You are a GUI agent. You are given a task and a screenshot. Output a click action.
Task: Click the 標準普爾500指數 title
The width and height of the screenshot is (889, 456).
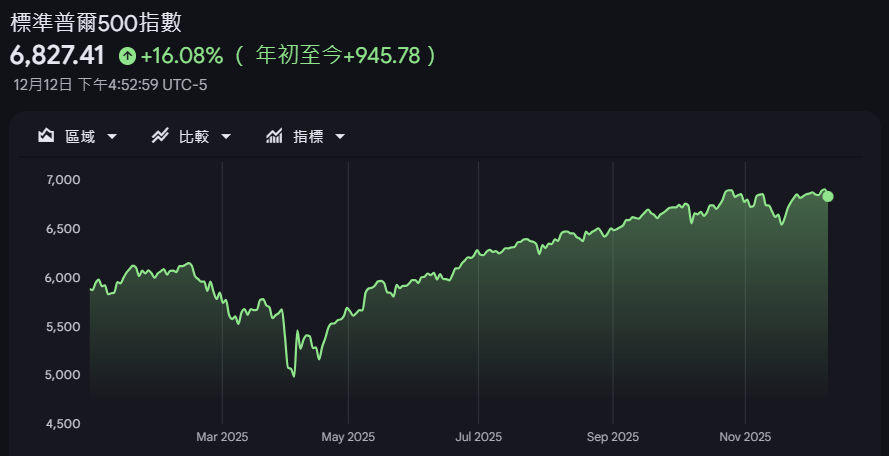click(96, 23)
